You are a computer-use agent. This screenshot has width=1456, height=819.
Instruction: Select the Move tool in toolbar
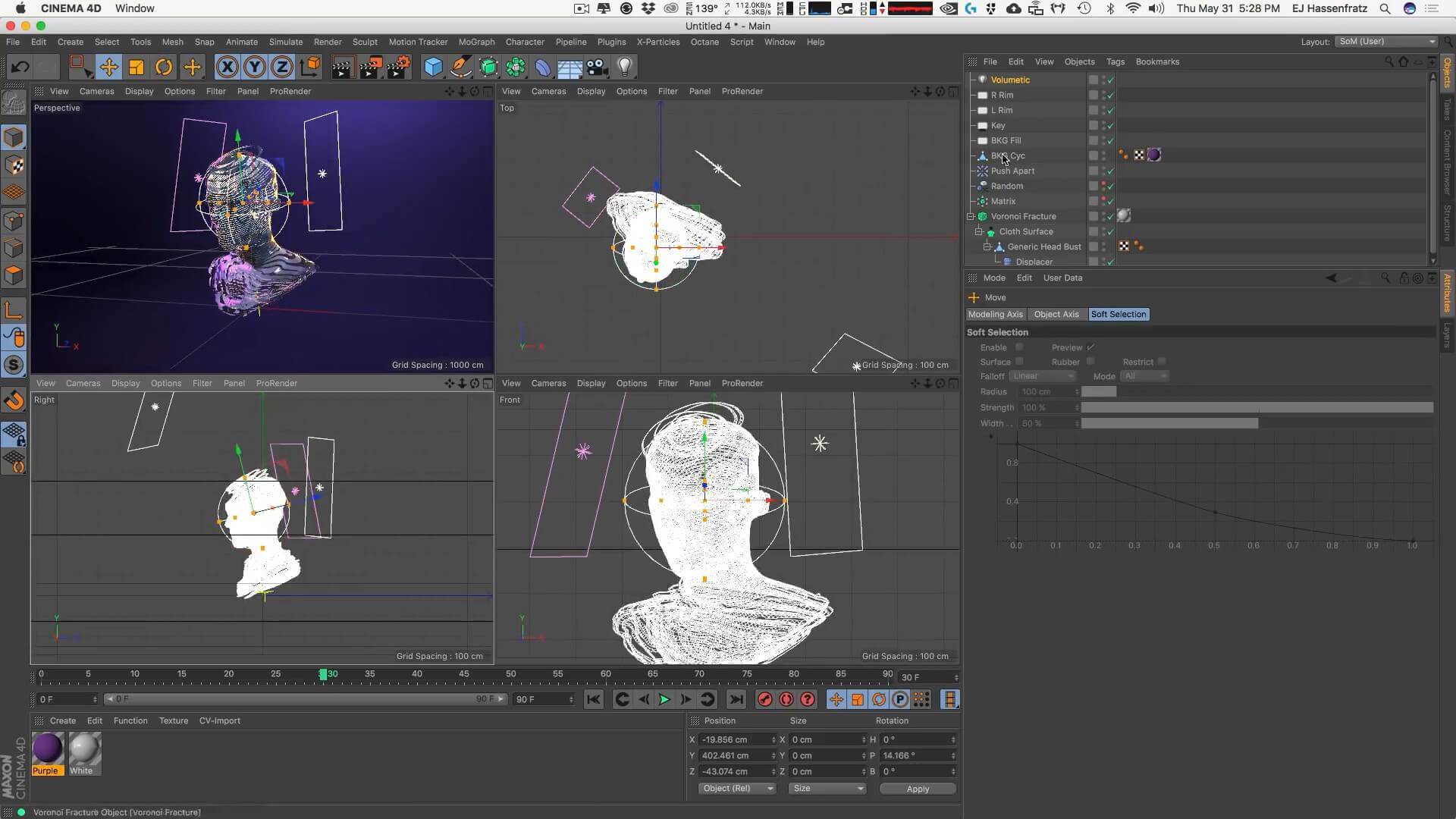click(x=108, y=67)
